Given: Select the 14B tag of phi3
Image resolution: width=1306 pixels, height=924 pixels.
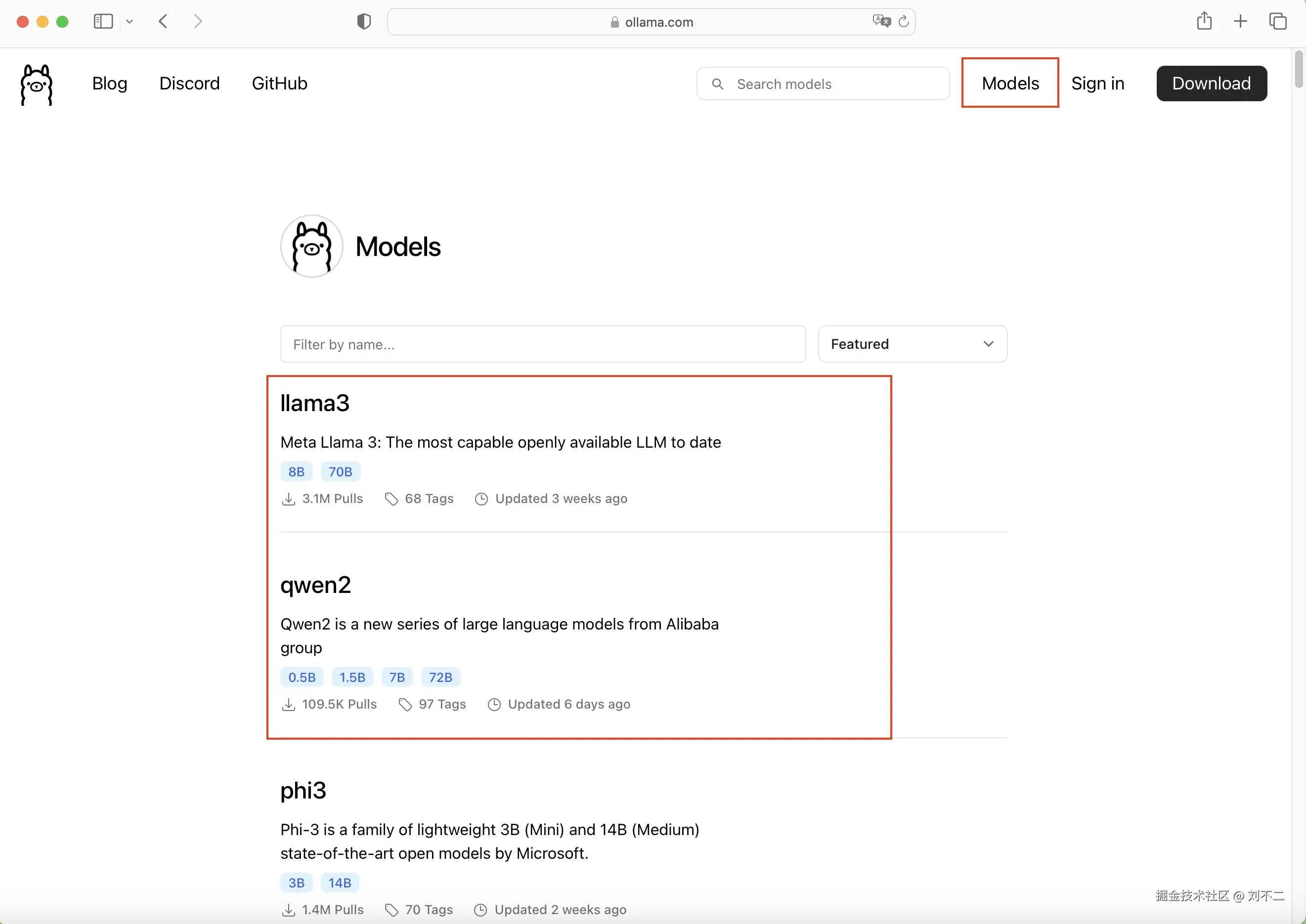Looking at the screenshot, I should (x=340, y=882).
